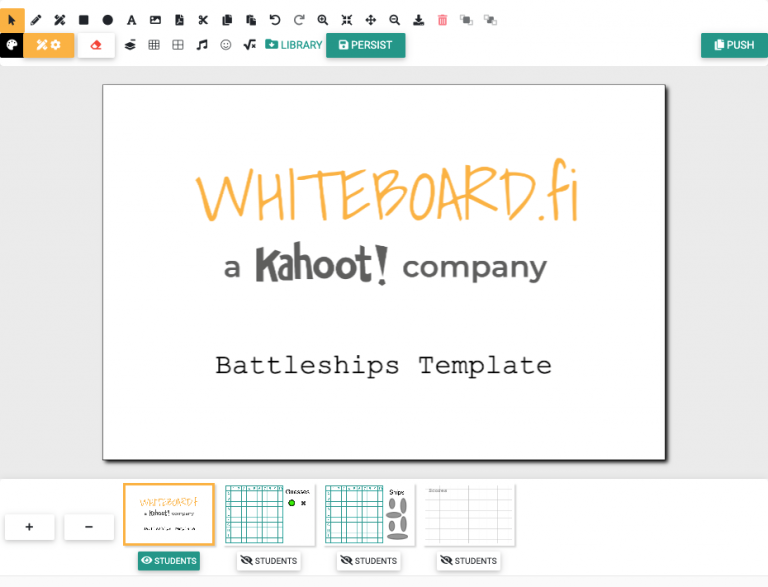Remove a page with minus button
Screen dimensions: 768x587
point(89,527)
